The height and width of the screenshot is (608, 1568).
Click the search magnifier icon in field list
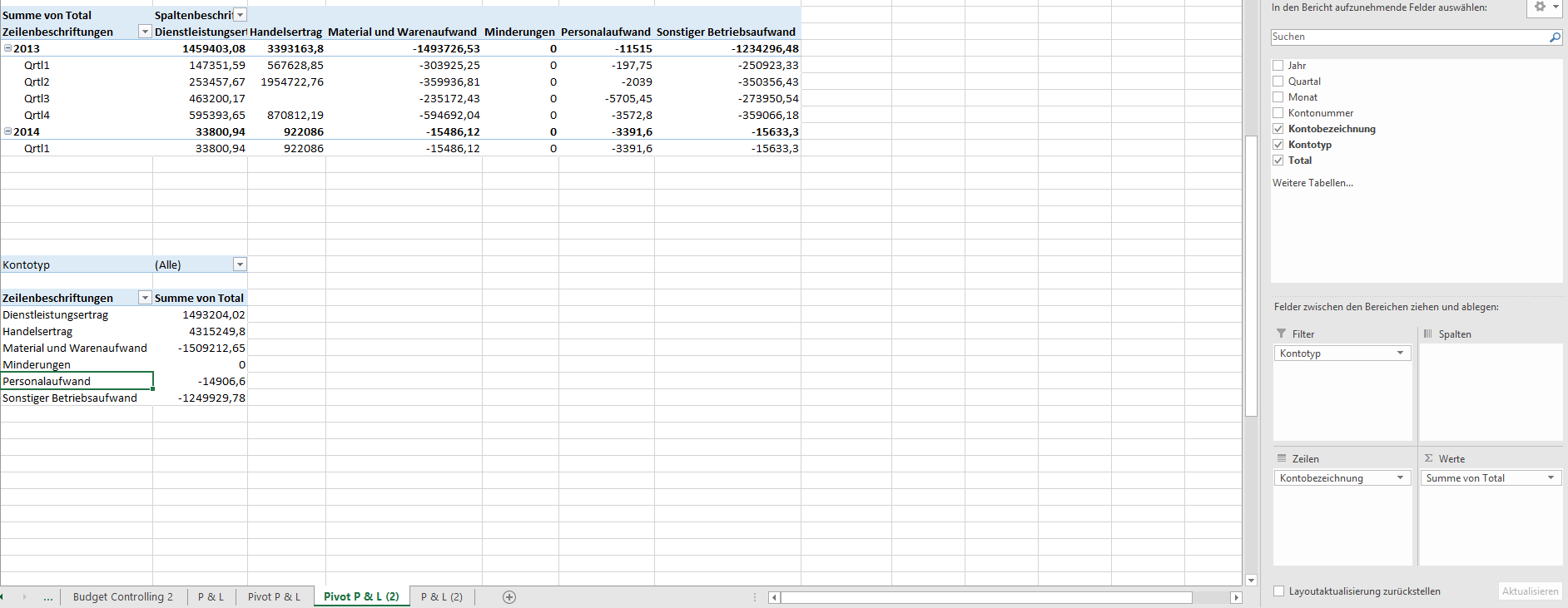click(x=1554, y=37)
